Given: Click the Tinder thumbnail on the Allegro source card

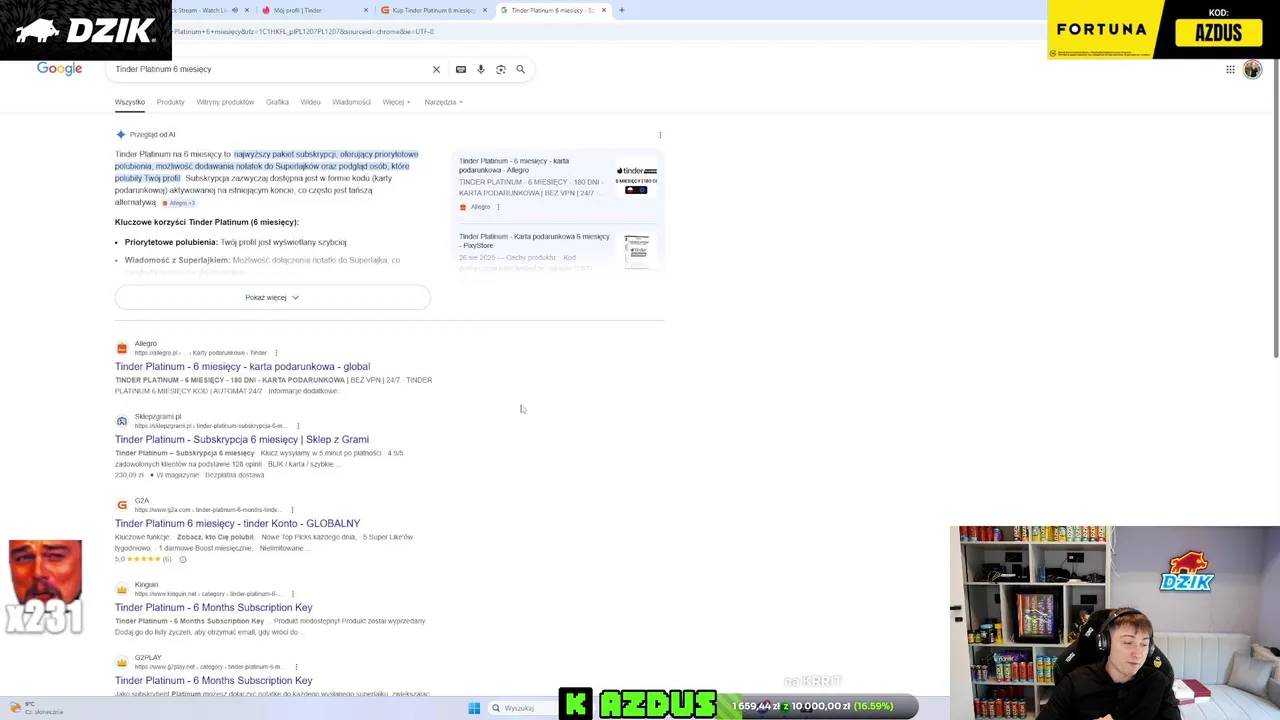Looking at the screenshot, I should (x=637, y=180).
